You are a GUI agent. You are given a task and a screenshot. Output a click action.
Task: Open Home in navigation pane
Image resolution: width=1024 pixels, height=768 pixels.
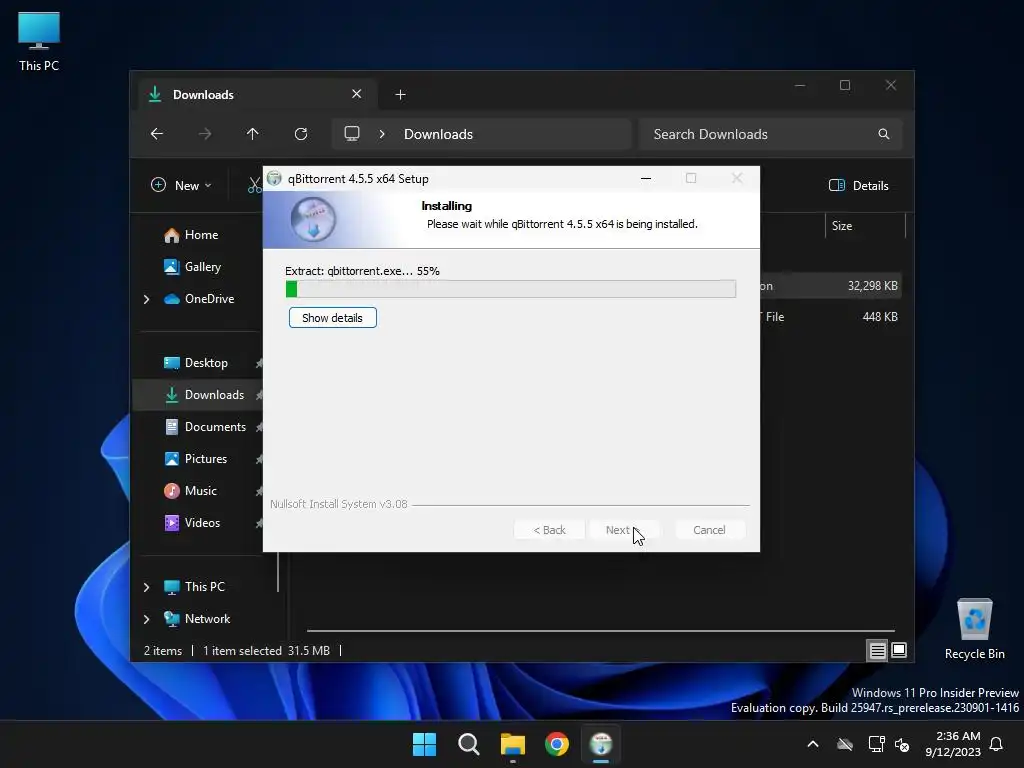click(191, 235)
